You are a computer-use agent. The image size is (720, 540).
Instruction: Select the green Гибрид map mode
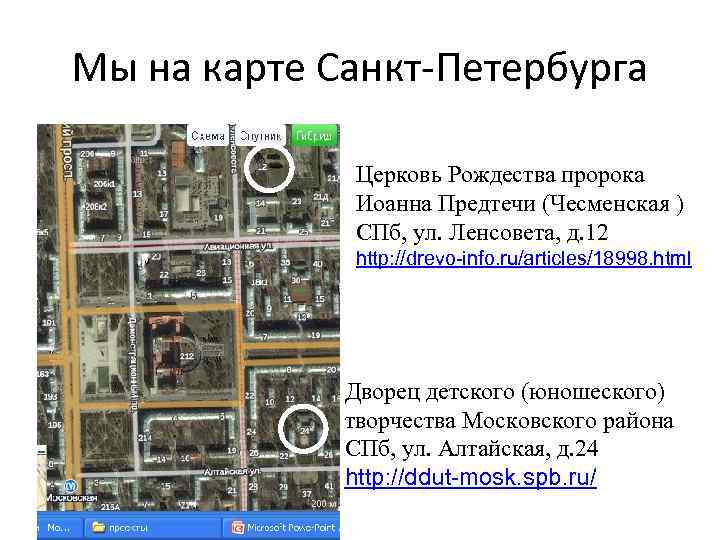[x=314, y=136]
